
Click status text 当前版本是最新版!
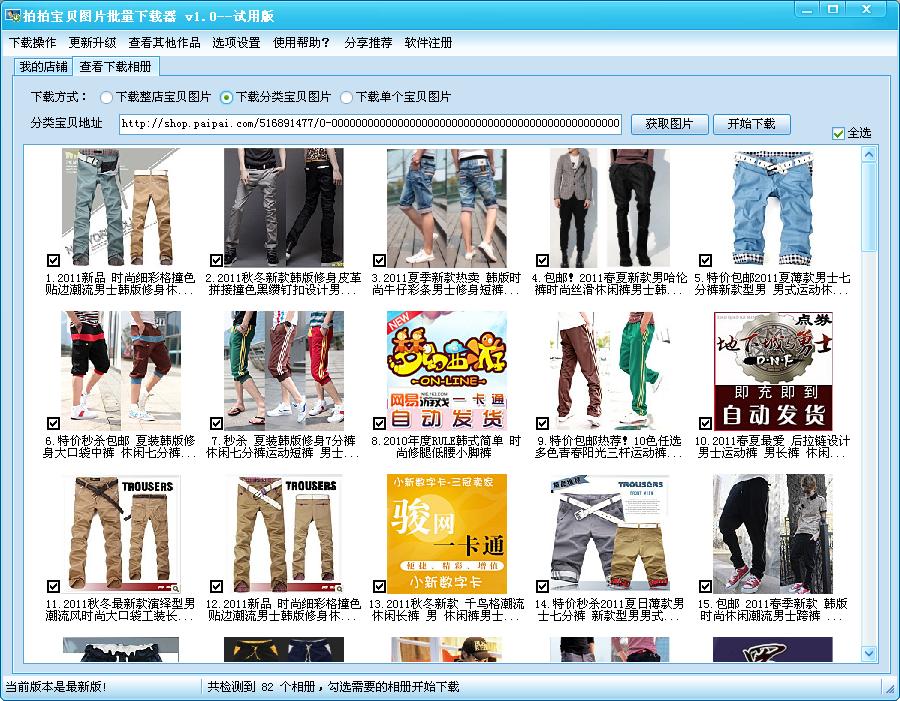pyautogui.click(x=56, y=687)
